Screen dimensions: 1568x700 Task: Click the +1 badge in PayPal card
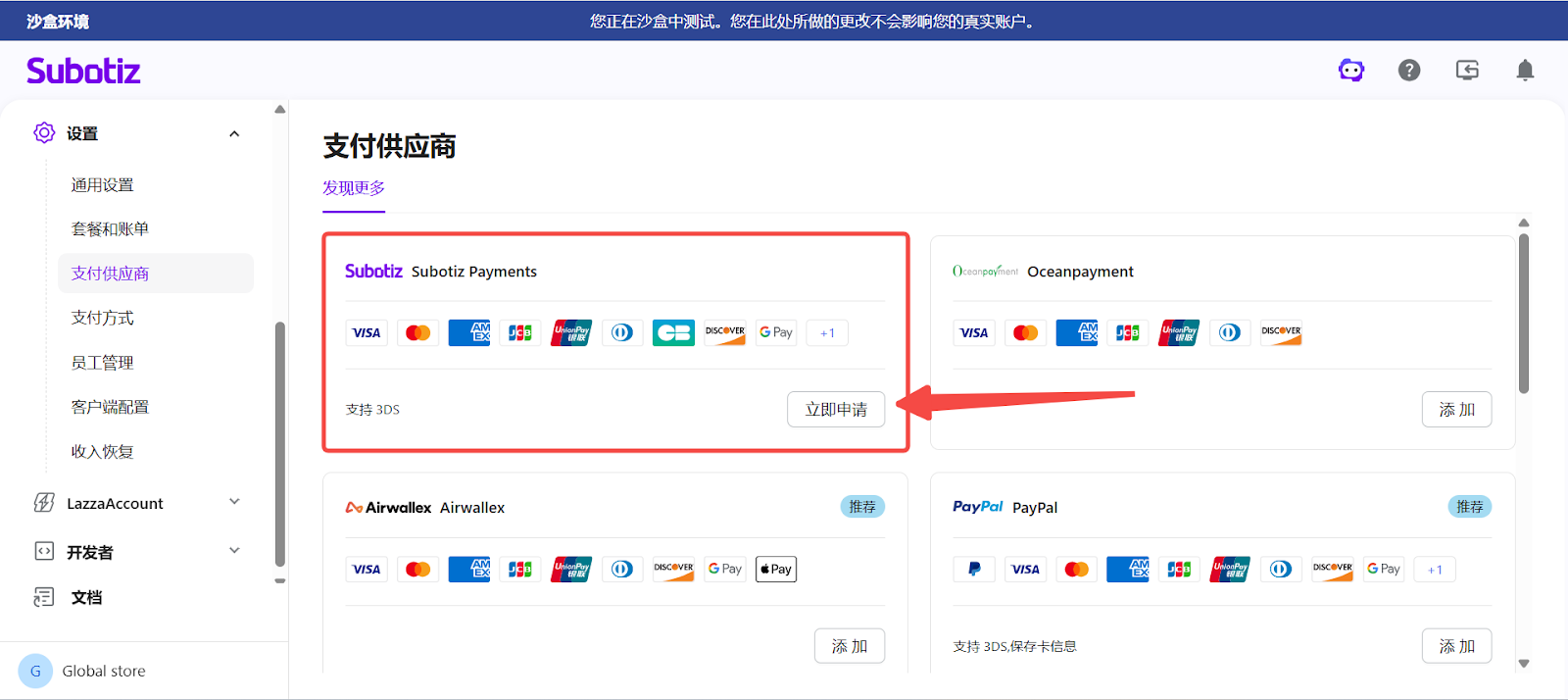coord(1435,570)
